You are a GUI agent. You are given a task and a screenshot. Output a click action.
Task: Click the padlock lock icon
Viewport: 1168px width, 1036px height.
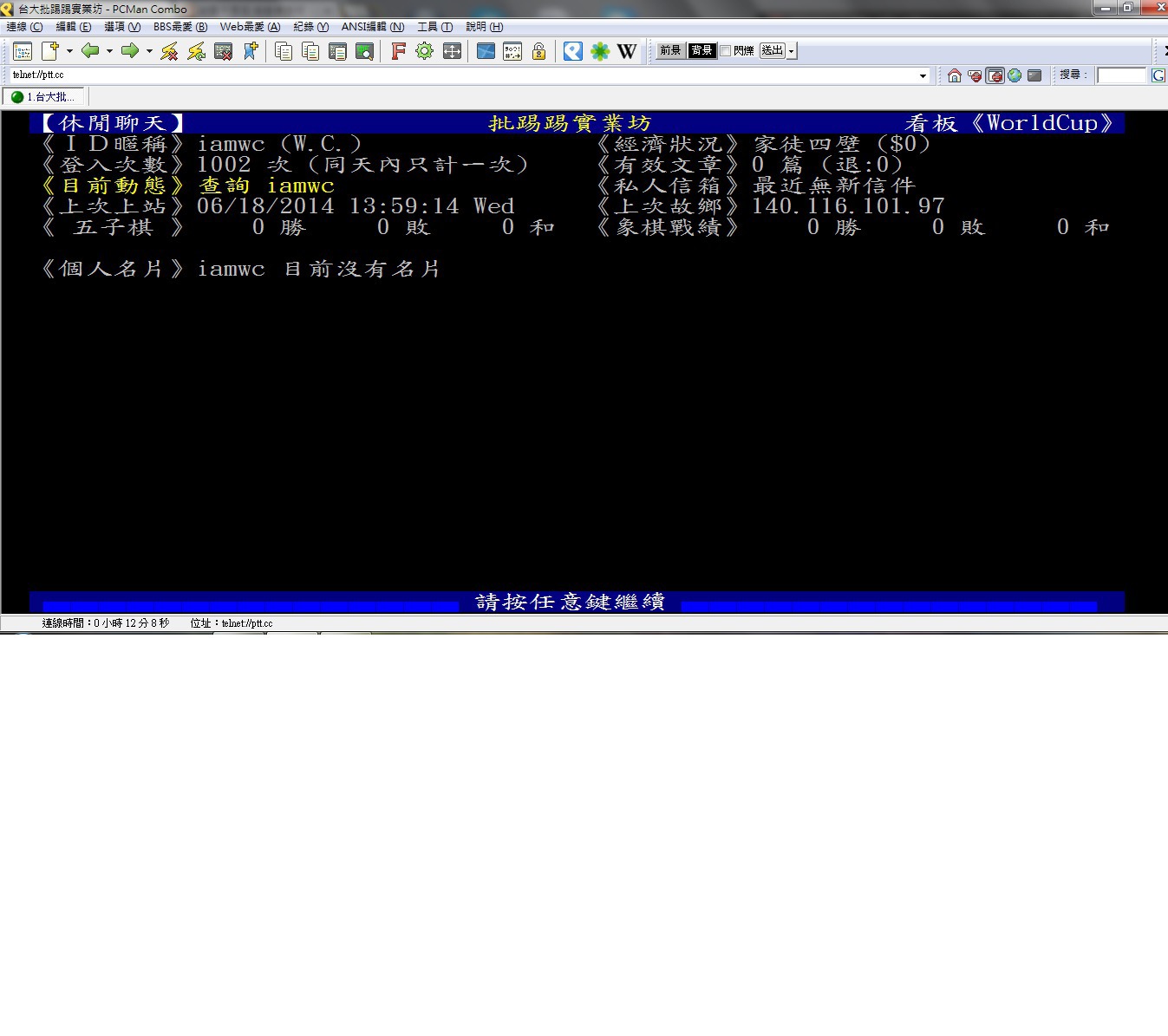[538, 51]
